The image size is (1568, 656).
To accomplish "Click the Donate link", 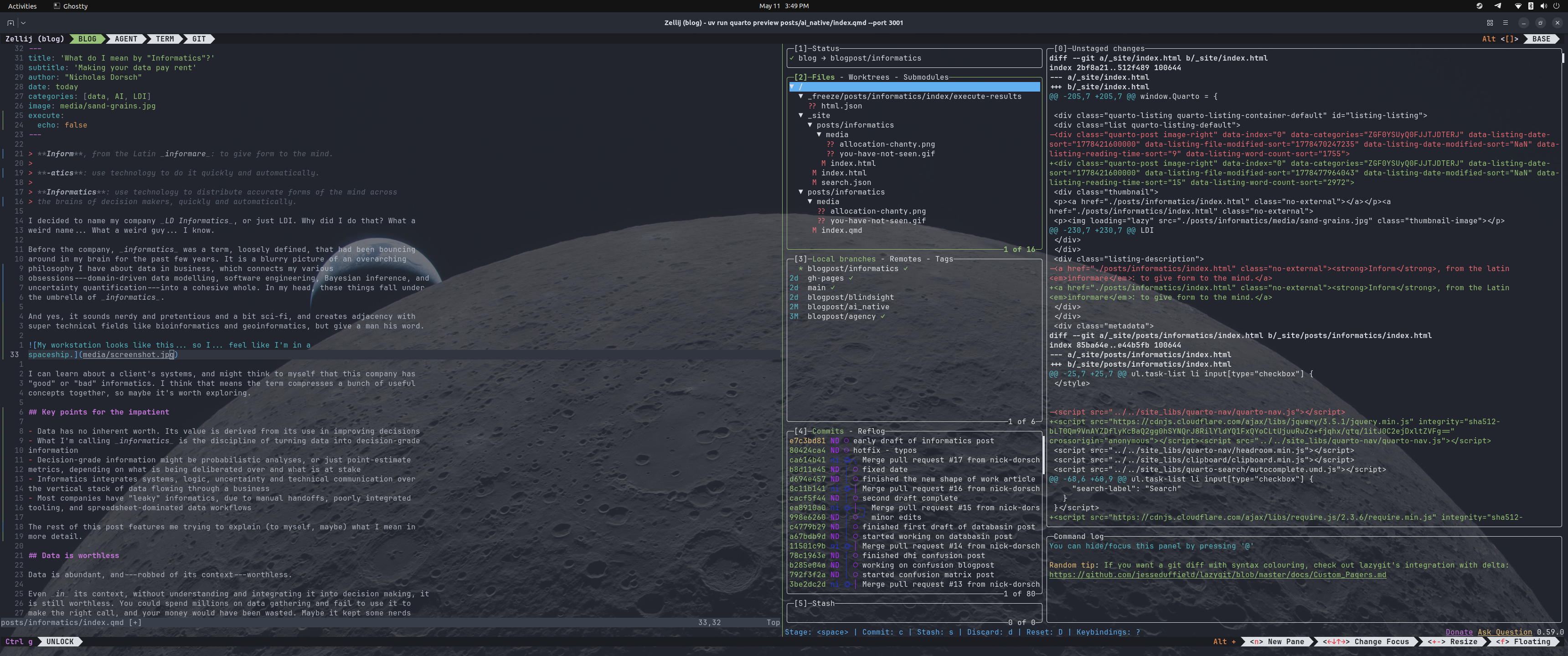I will [1459, 632].
